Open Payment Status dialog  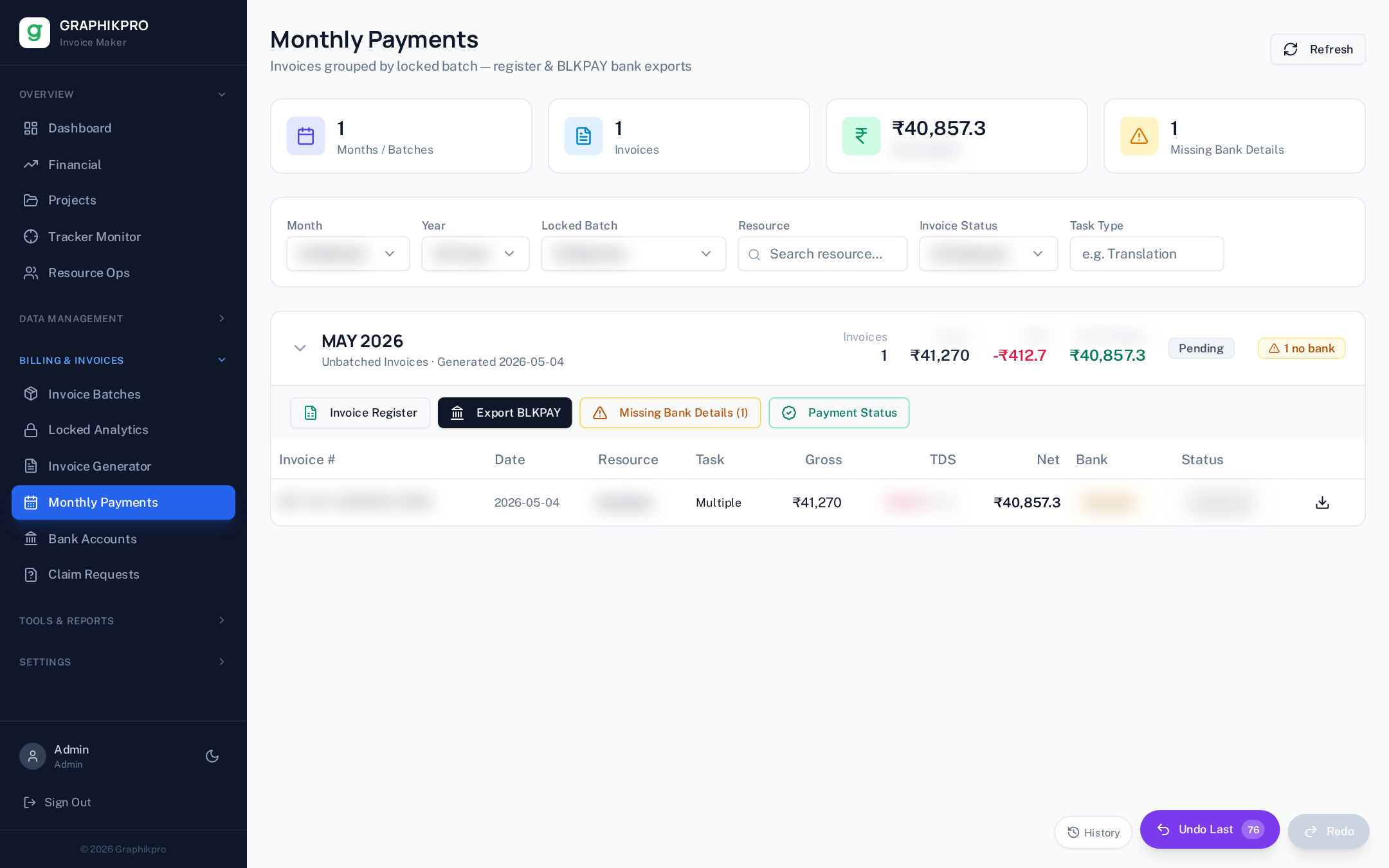(839, 413)
